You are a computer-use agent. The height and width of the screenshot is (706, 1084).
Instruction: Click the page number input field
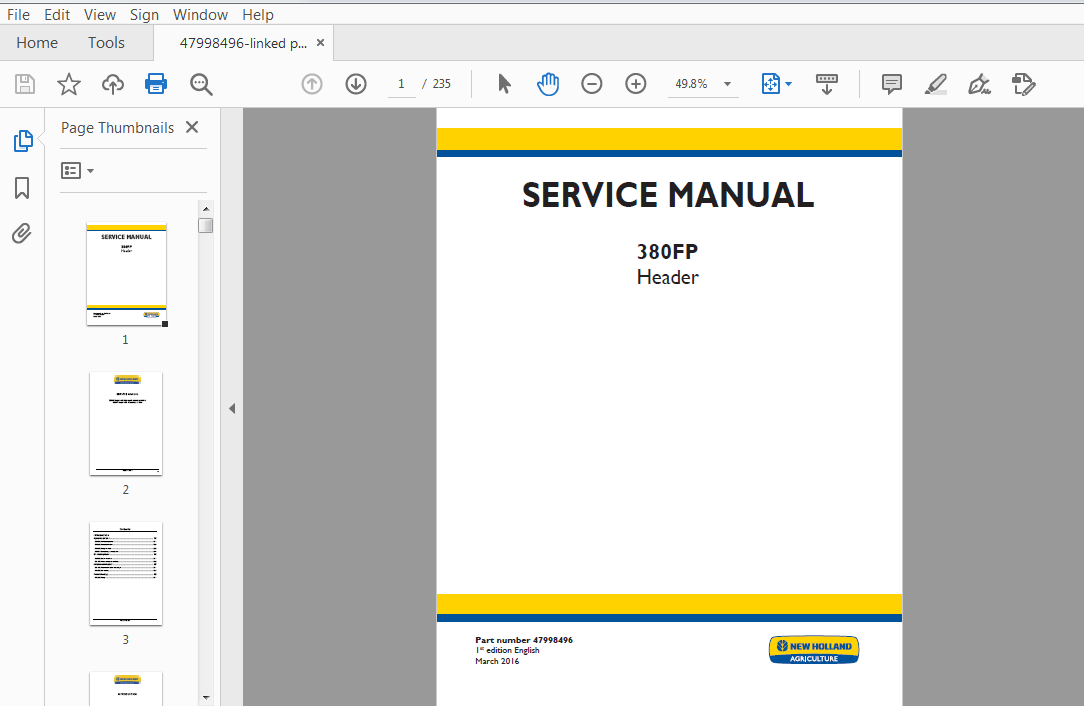point(402,84)
